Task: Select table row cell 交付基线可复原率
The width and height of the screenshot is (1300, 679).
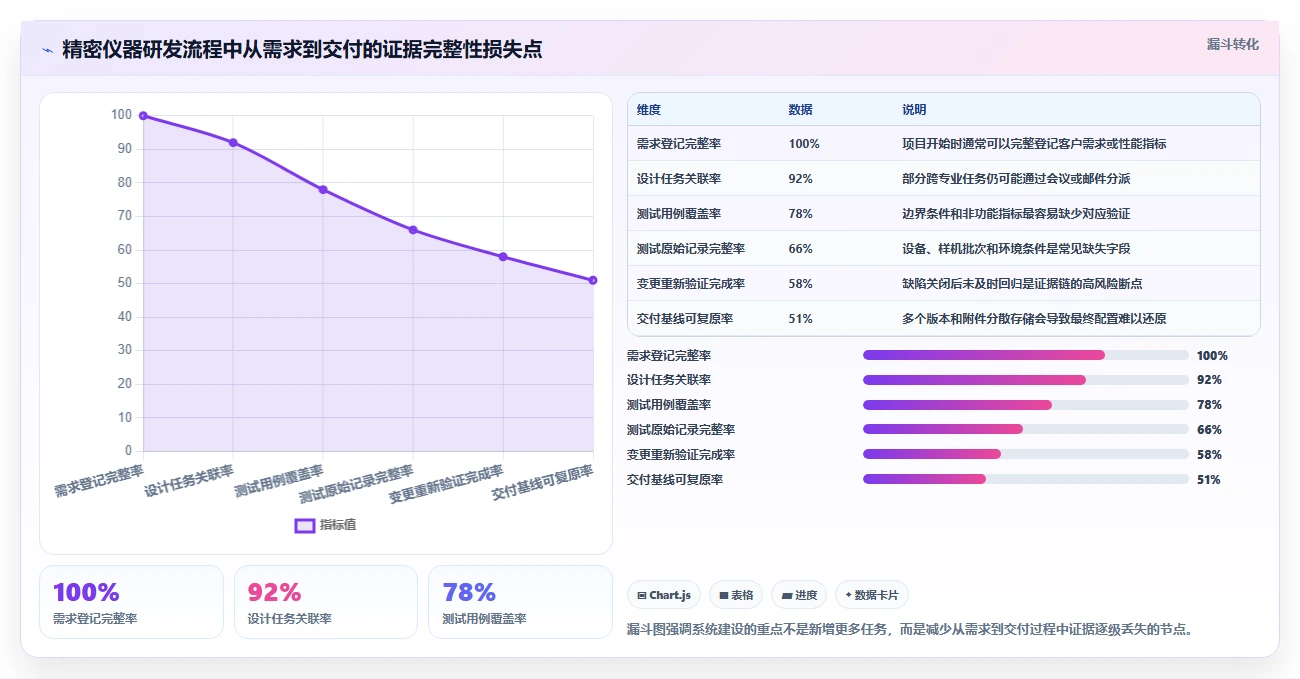Action: (x=685, y=319)
